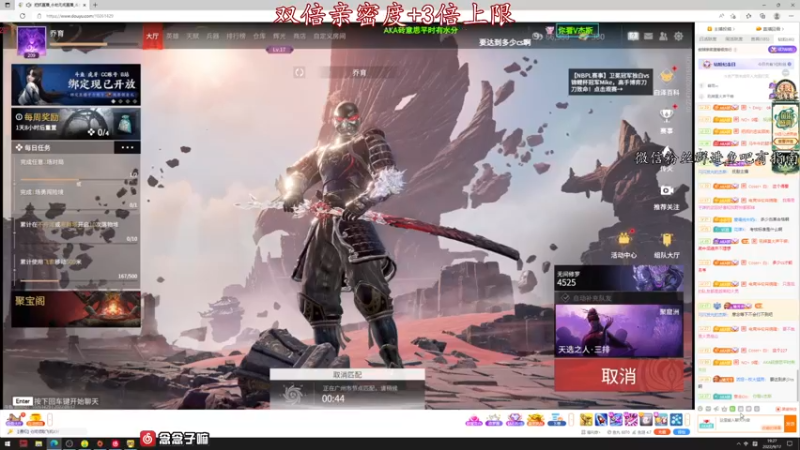Image resolution: width=800 pixels, height=450 pixels.
Task: Open the 仓库 inventory tab
Action: [259, 36]
